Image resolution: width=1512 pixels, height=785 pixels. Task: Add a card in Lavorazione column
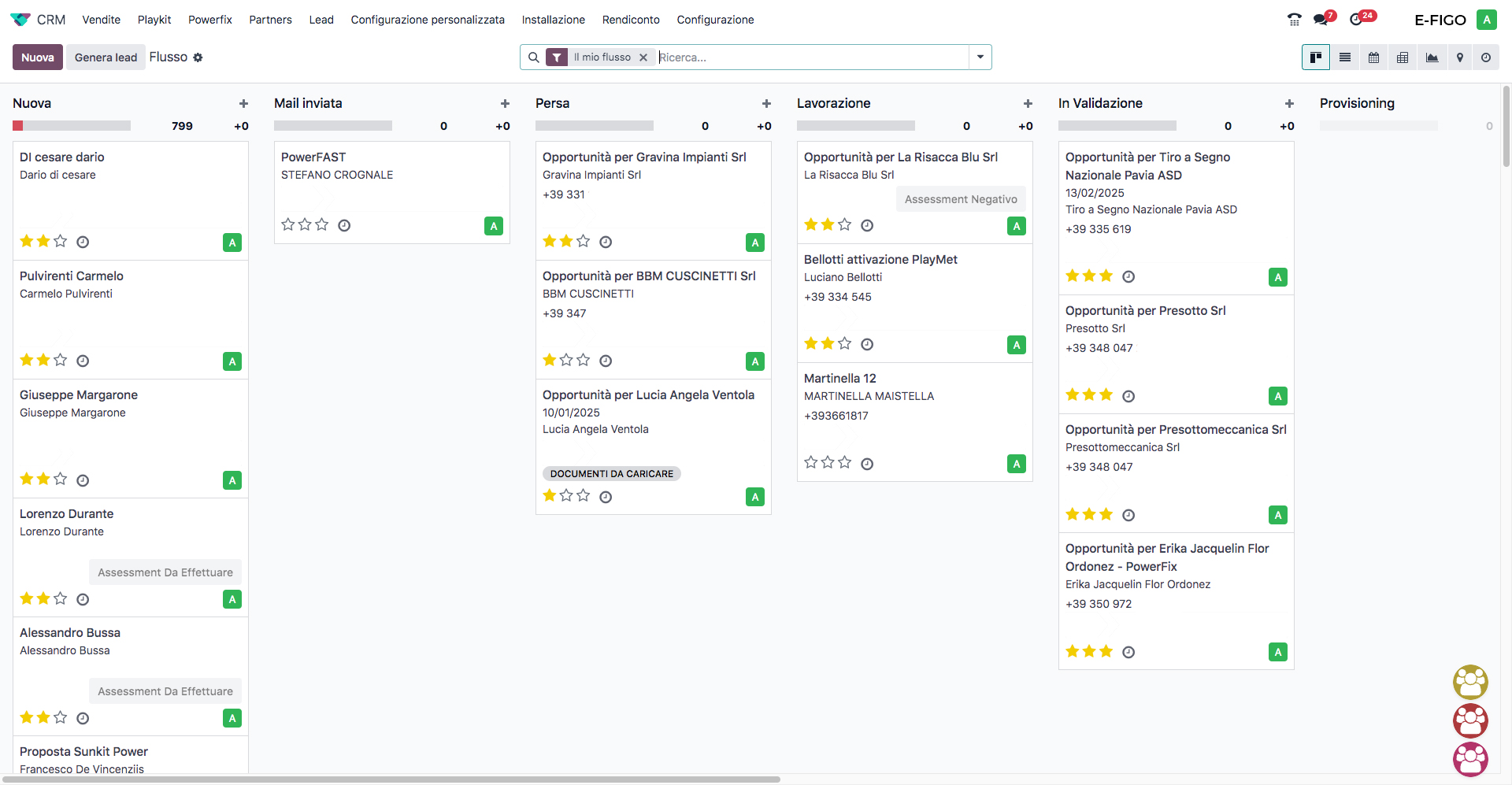pos(1028,104)
